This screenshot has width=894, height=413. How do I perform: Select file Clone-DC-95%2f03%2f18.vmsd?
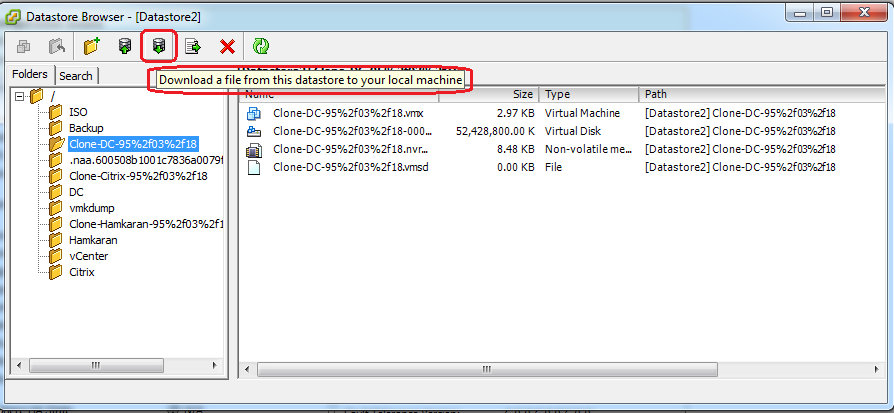pos(351,168)
